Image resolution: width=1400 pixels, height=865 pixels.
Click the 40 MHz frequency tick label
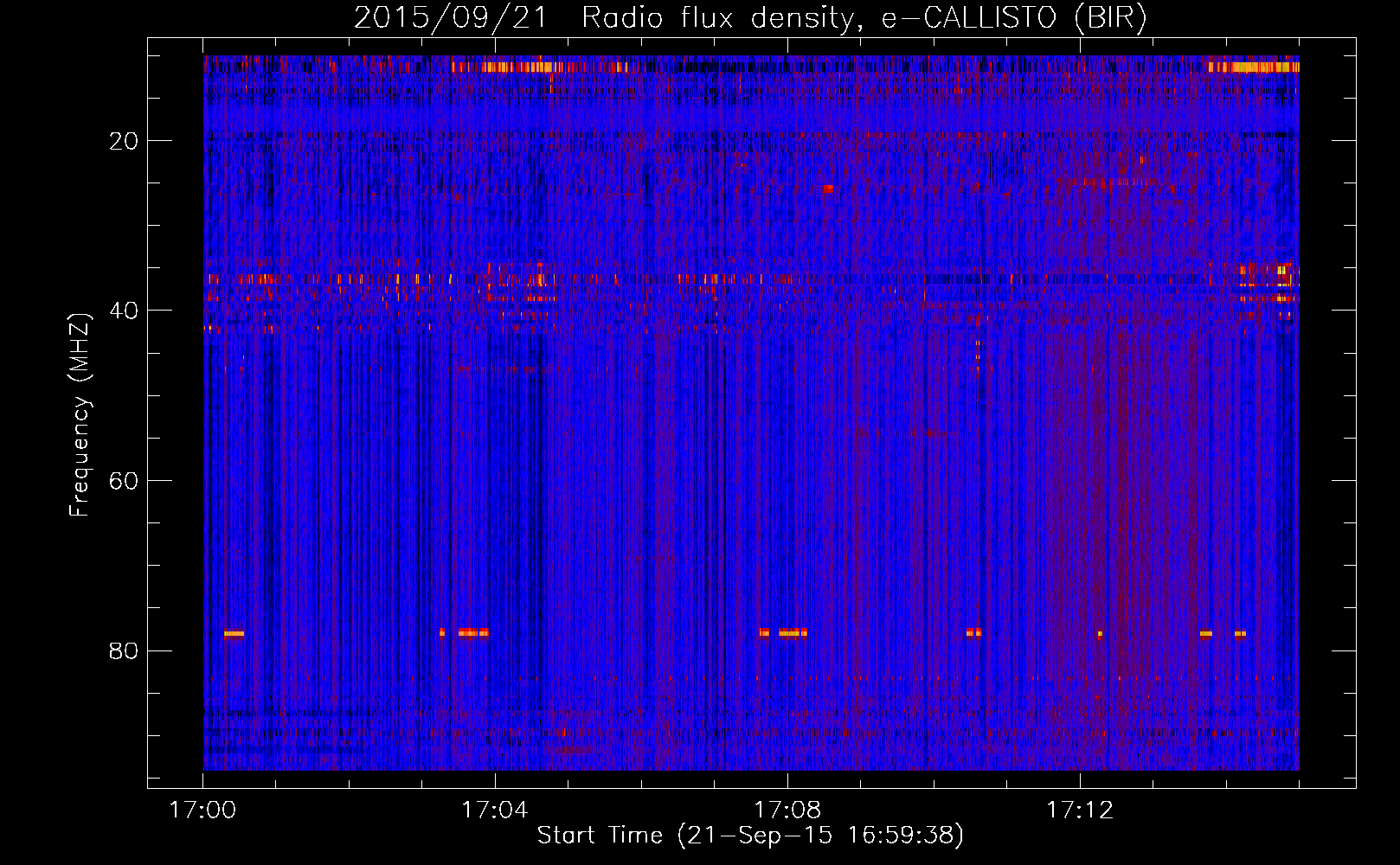tap(124, 311)
